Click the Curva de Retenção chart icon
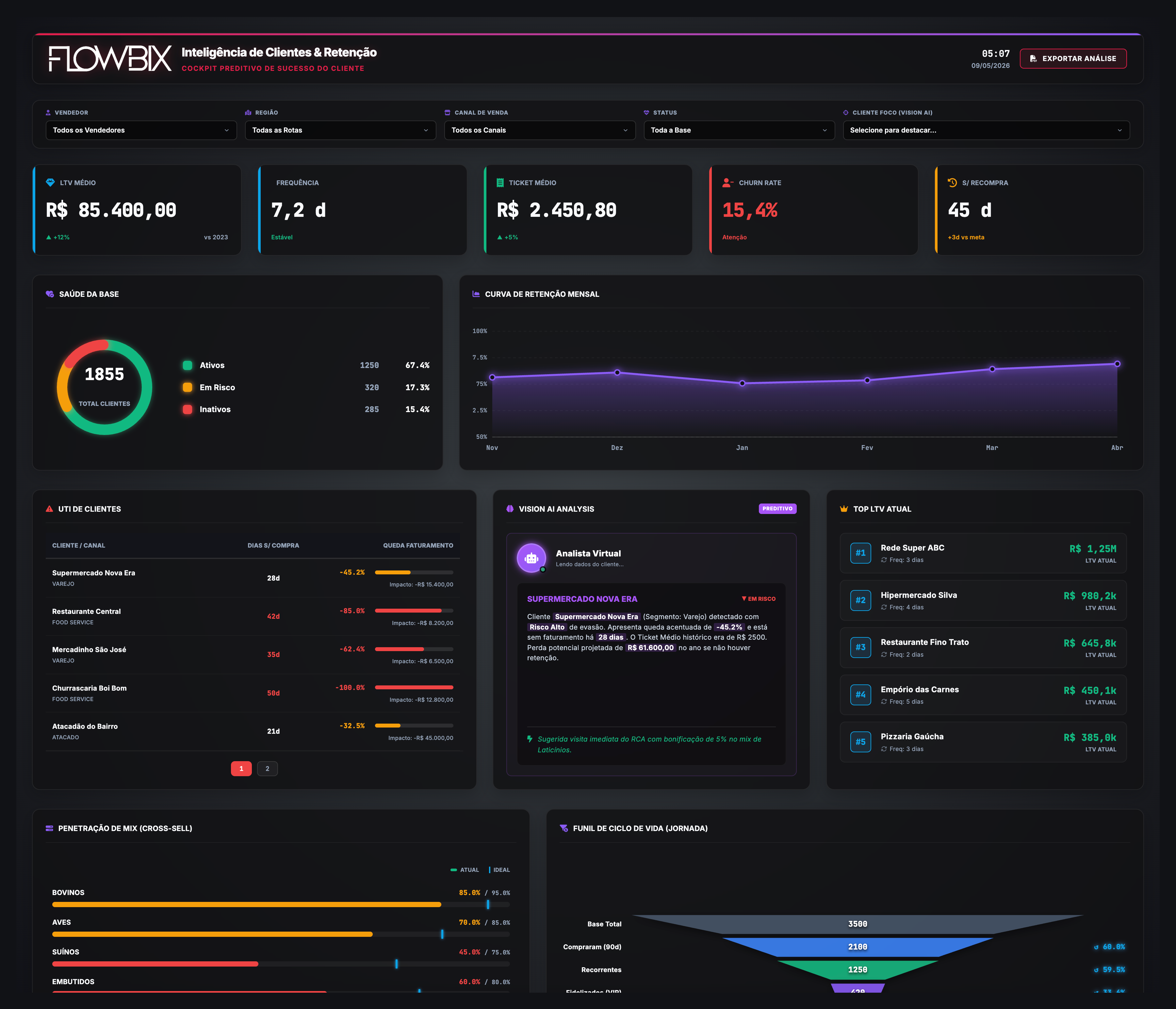 pos(476,294)
